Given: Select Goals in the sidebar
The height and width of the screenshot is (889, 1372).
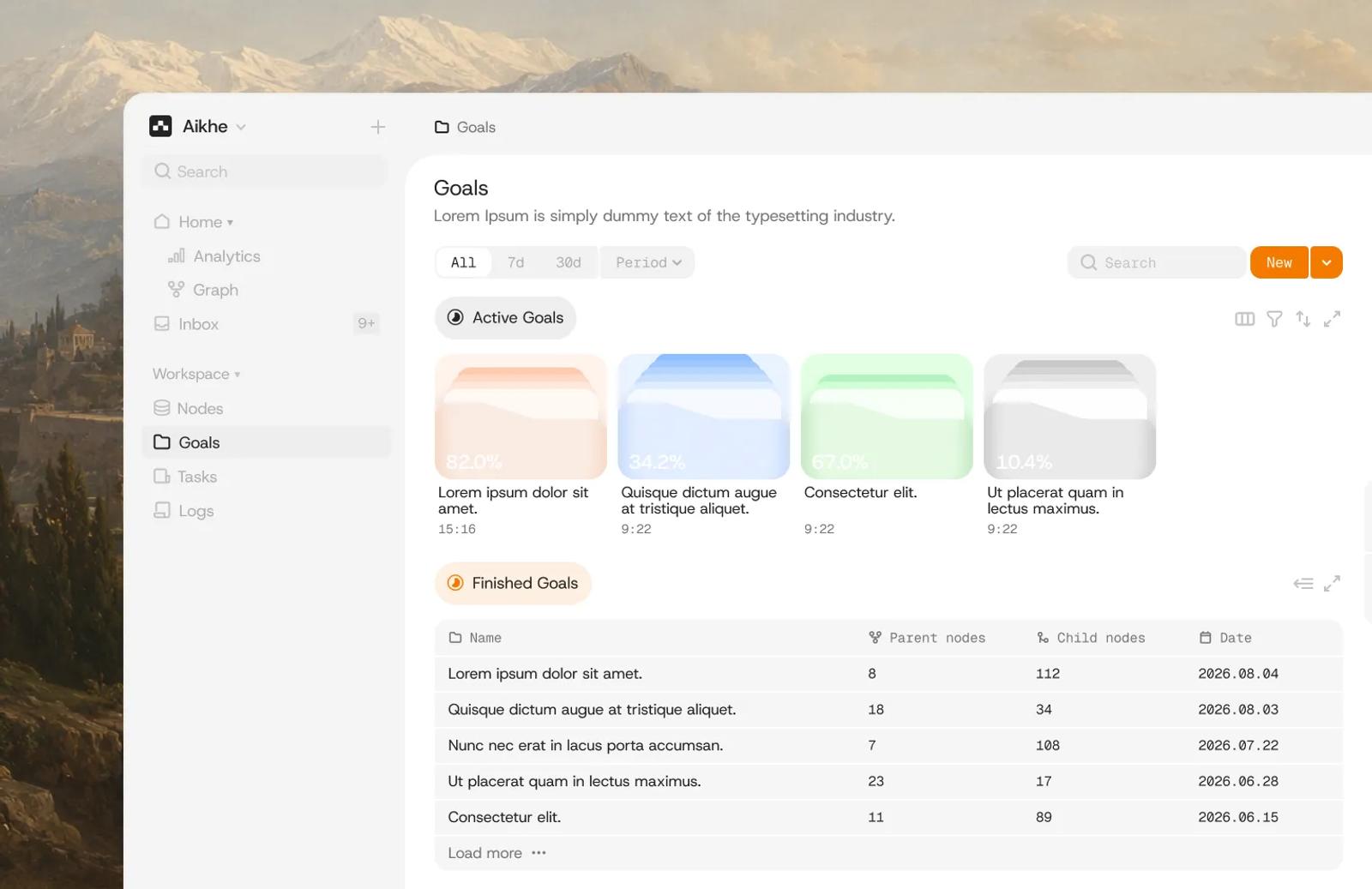Looking at the screenshot, I should [265, 442].
